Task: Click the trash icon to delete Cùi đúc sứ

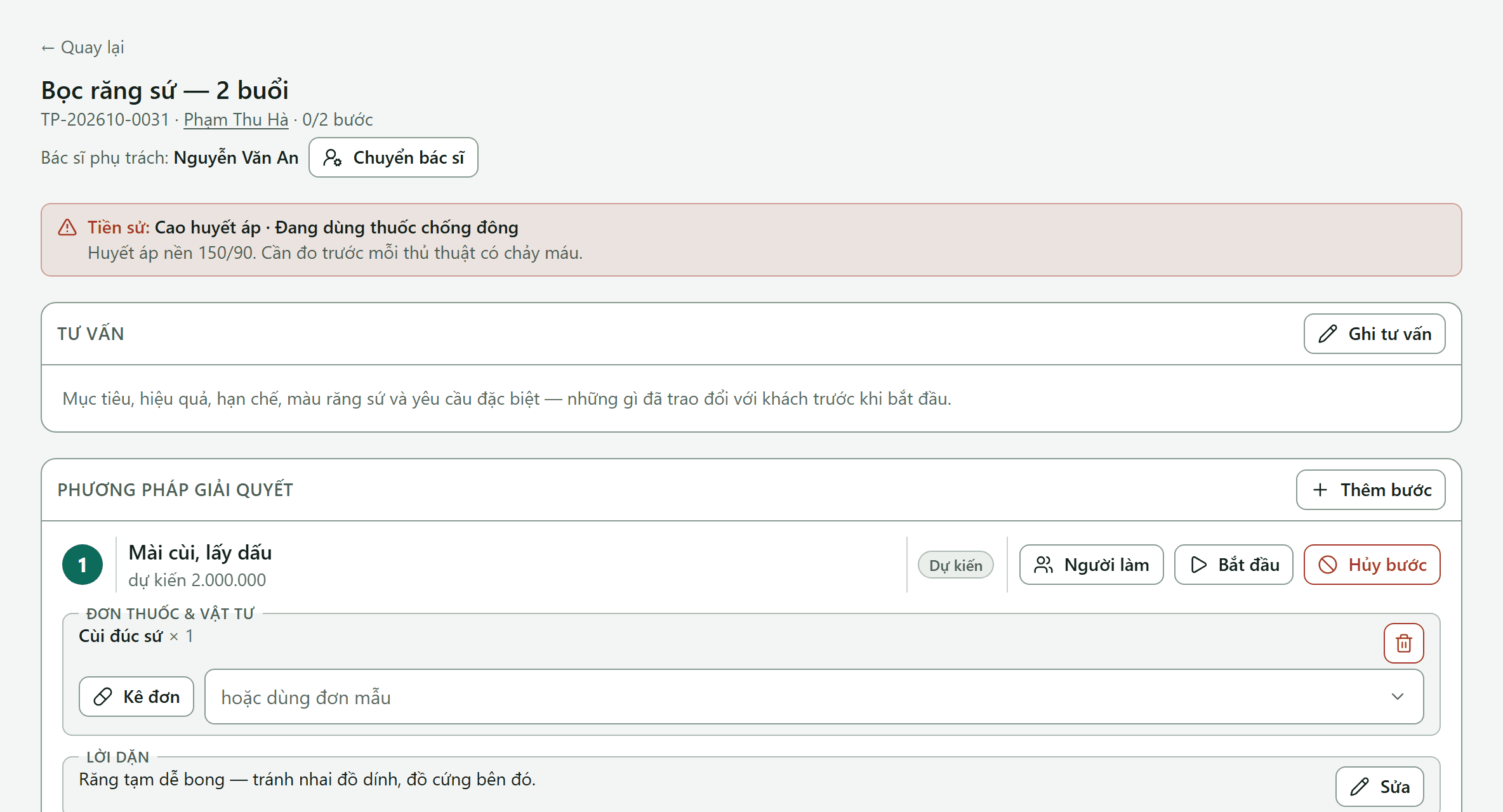Action: [1403, 643]
